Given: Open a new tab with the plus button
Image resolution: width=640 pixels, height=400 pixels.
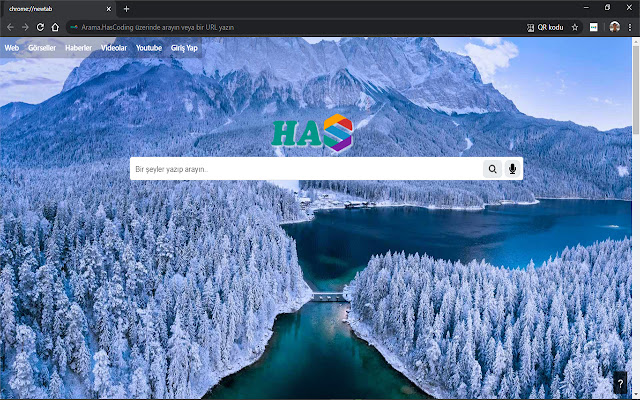Looking at the screenshot, I should coord(127,9).
